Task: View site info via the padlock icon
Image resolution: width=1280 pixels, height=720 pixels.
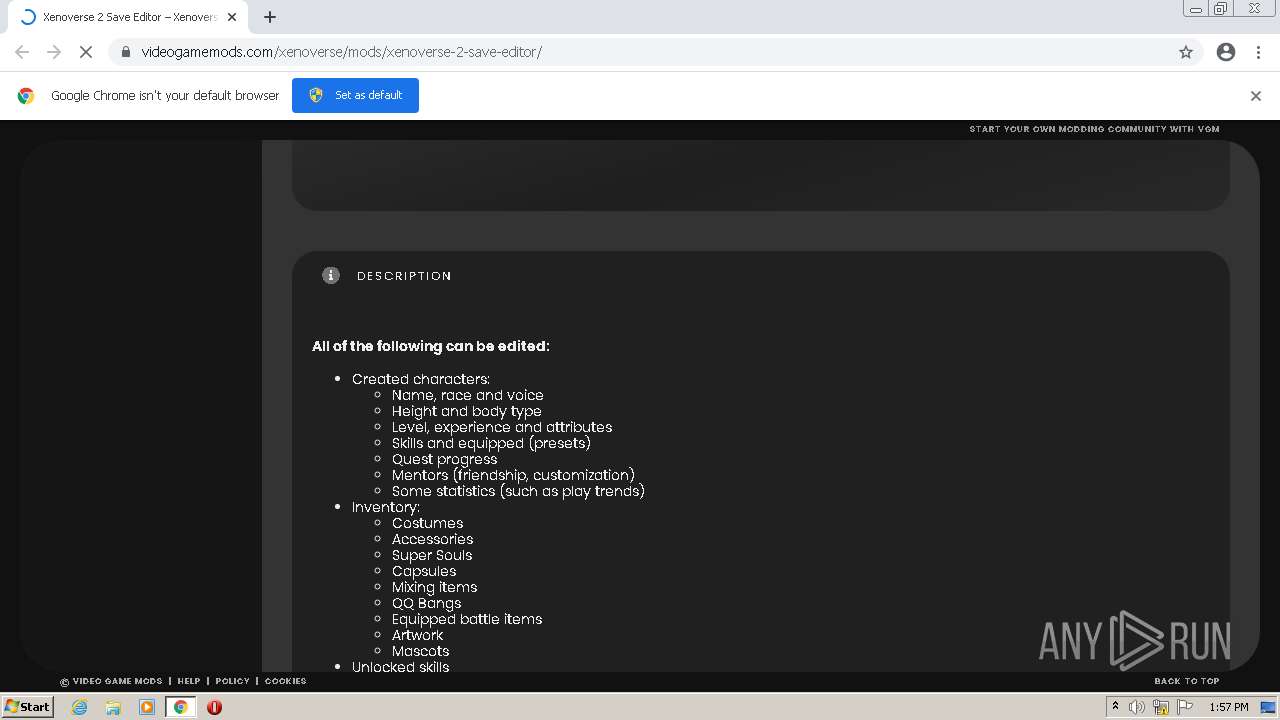Action: tap(126, 52)
